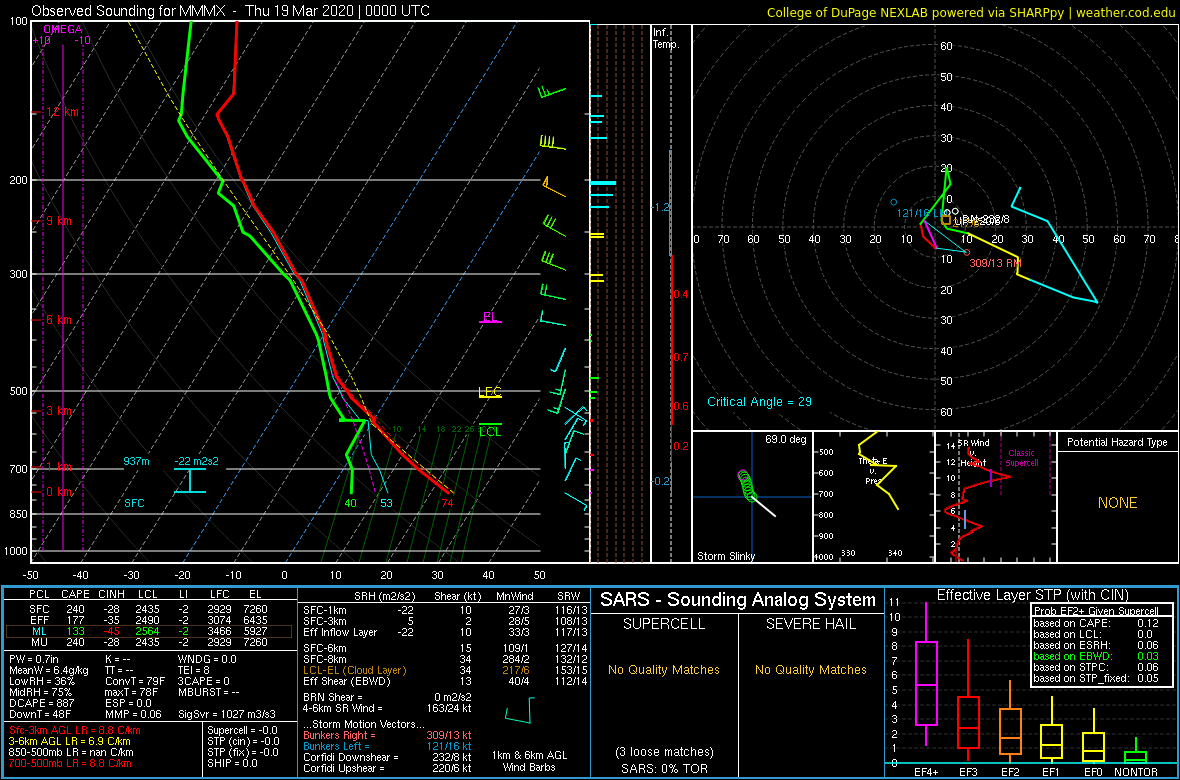Click the 1km & 6km AGL wind barbs icon
Screen dimensions: 1180x780
click(521, 708)
